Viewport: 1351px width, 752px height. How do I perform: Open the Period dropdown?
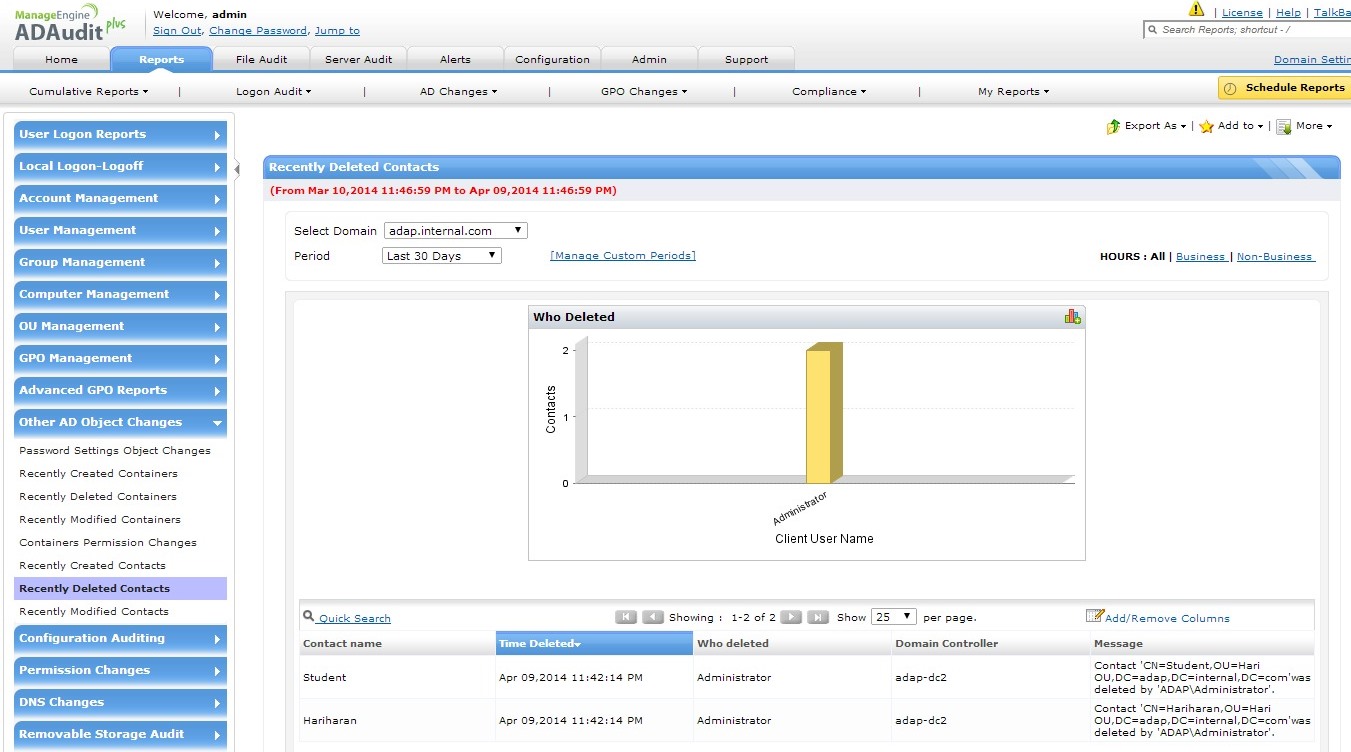pos(441,256)
